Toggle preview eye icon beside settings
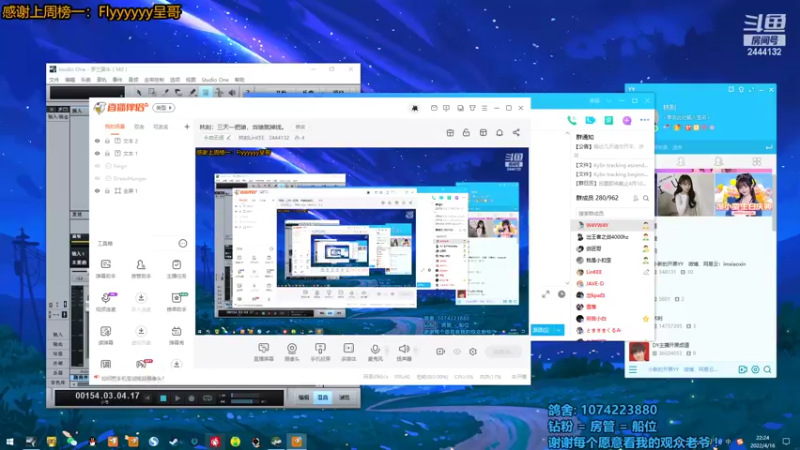Screen dimensions: 800x450 [457, 352]
